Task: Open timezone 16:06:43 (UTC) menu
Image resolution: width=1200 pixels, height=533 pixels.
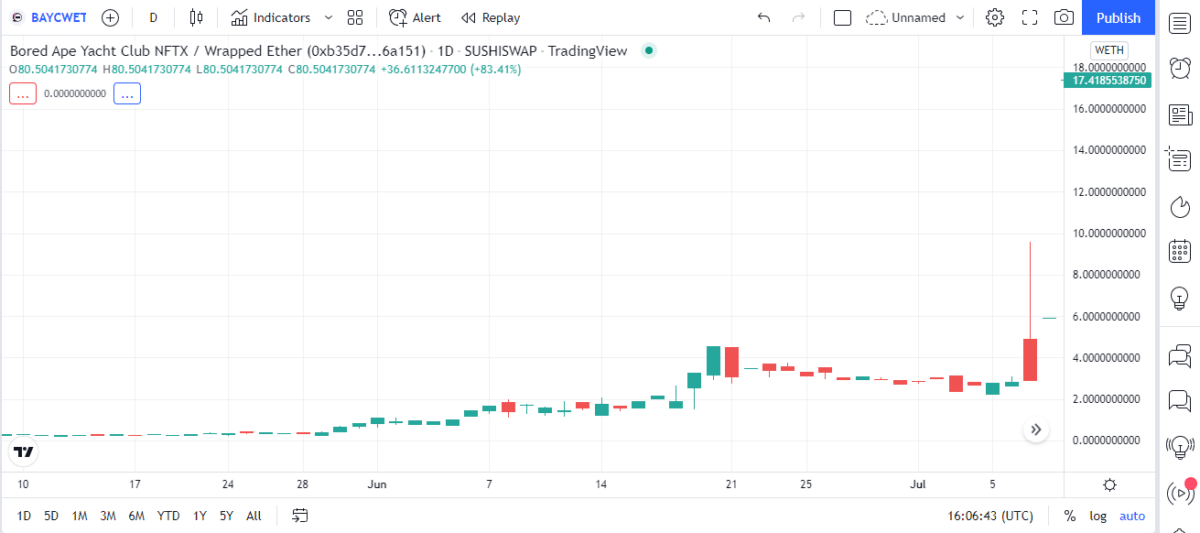Action: tap(991, 516)
